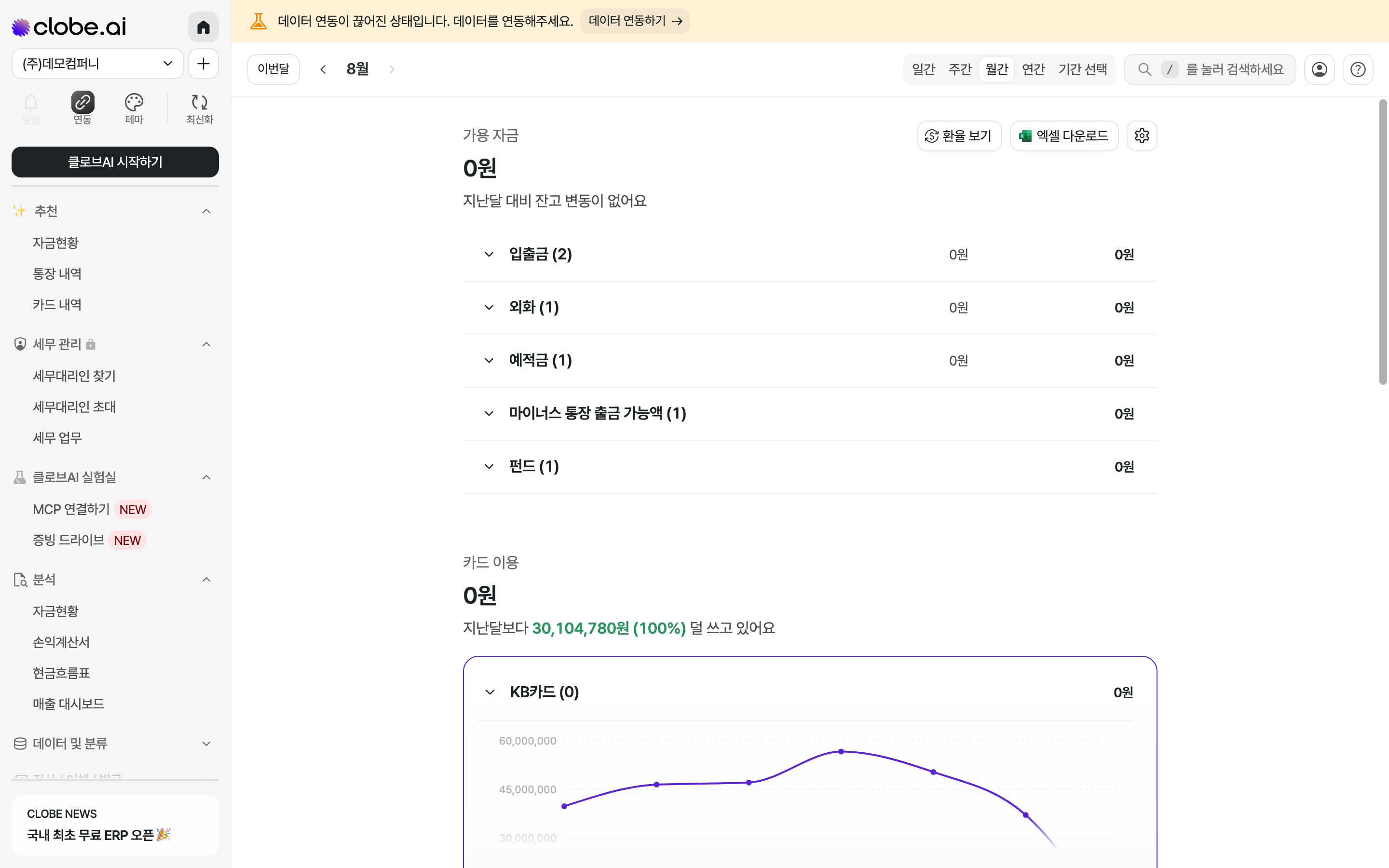Click the 데이터 및 분류 database icon
This screenshot has height=868, width=1389.
click(x=20, y=744)
